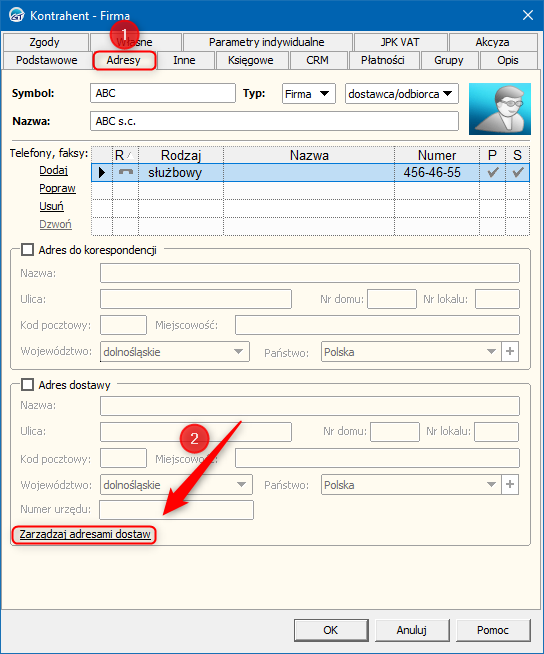544x654 pixels.
Task: Select the Adresy tab
Action: pyautogui.click(x=124, y=60)
